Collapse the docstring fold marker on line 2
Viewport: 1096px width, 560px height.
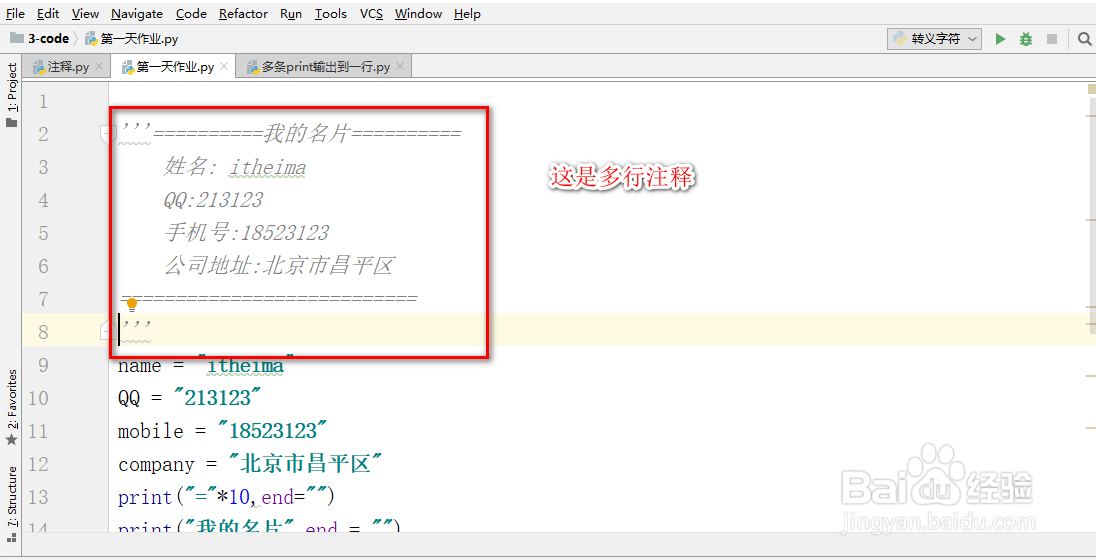108,134
